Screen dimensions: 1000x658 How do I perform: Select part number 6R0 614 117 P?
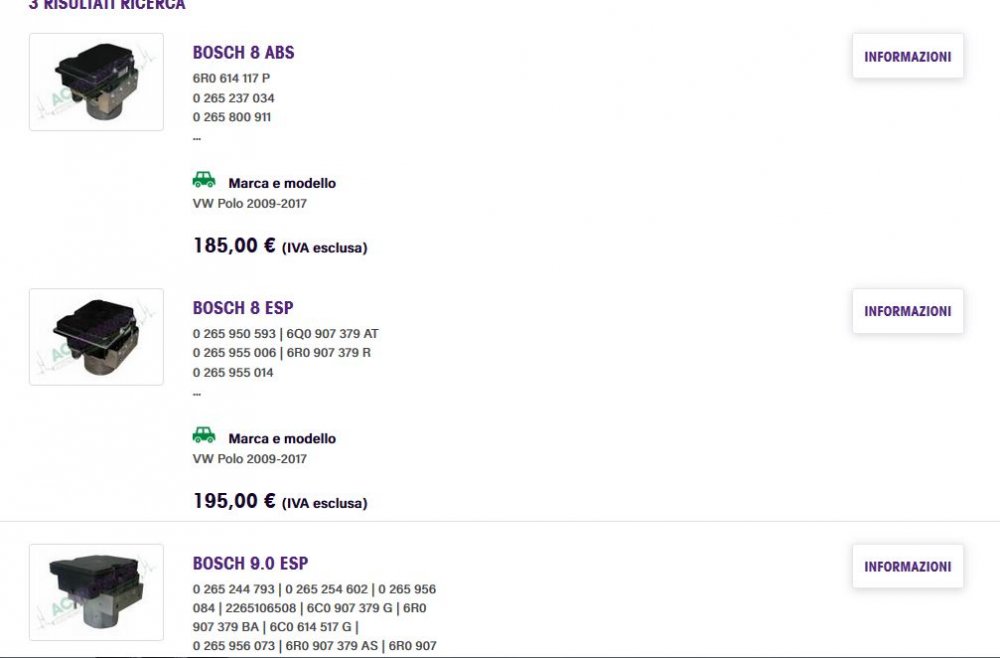(231, 78)
